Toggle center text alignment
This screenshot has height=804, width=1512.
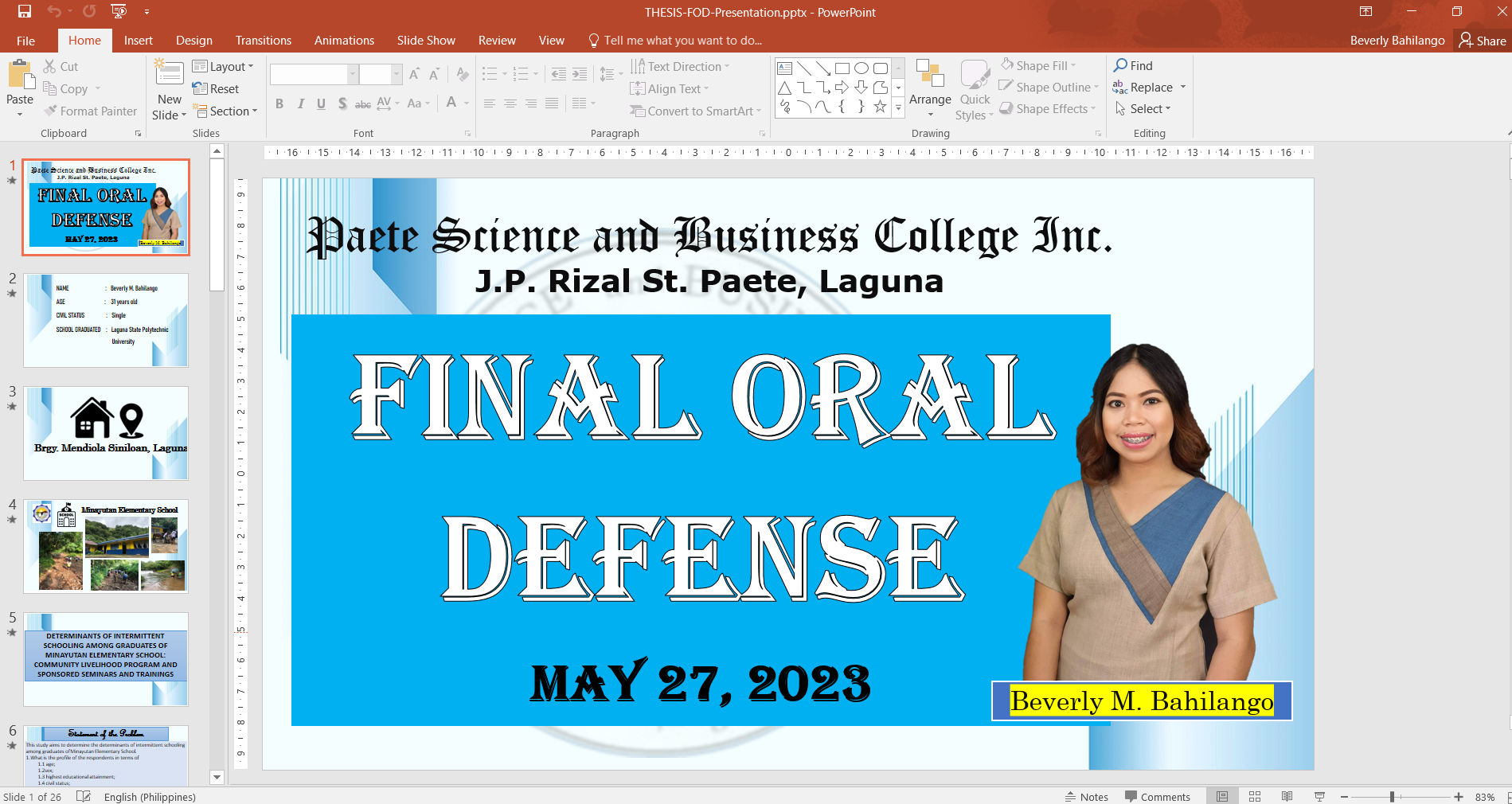pyautogui.click(x=510, y=103)
